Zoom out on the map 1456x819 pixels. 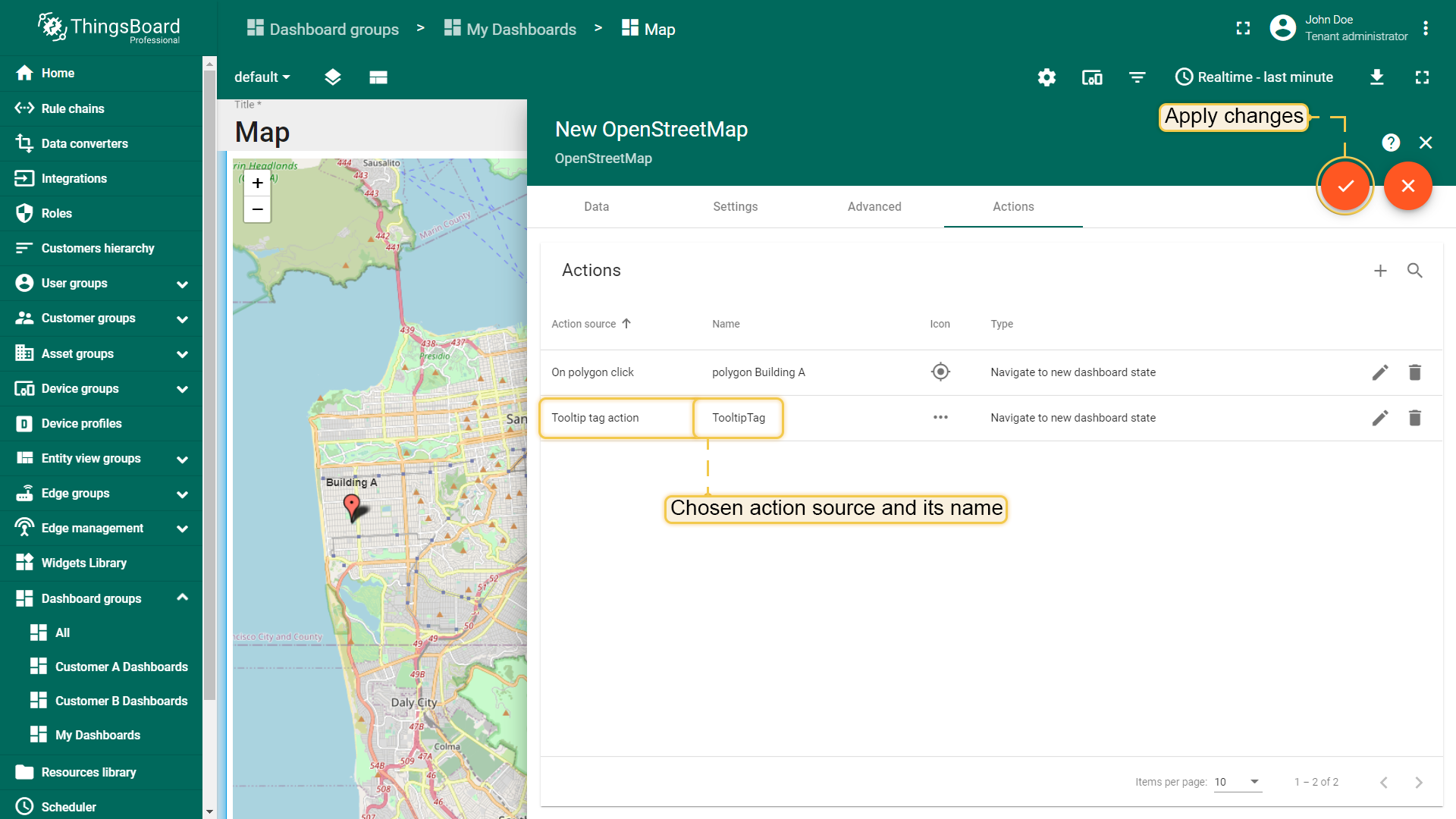click(x=258, y=209)
